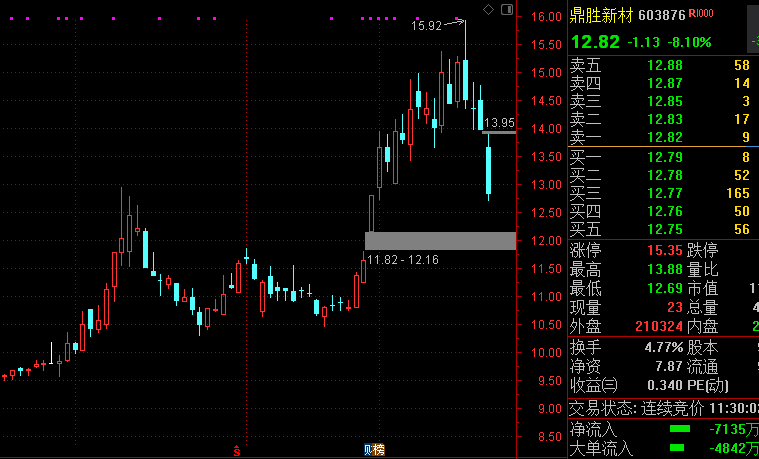Click the stock name 鼎胜新材

tap(601, 16)
